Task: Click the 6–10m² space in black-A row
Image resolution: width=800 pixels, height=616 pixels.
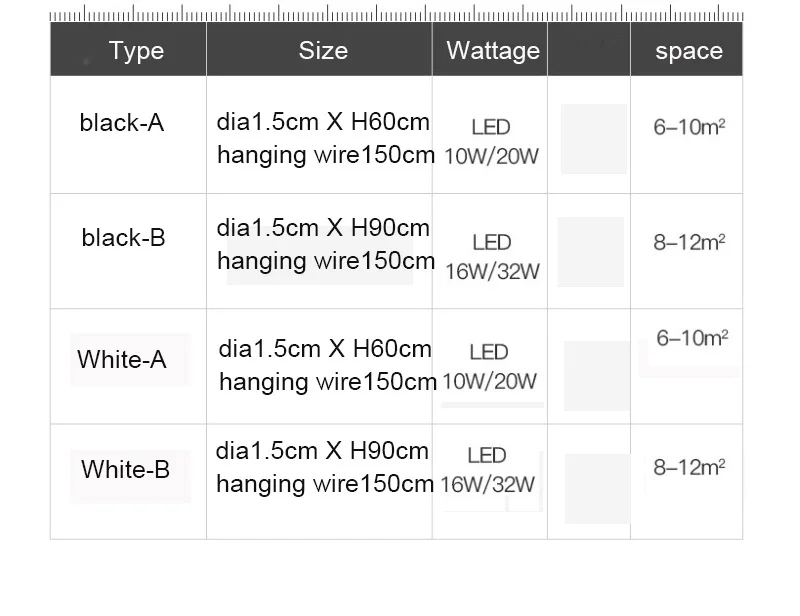Action: [689, 127]
